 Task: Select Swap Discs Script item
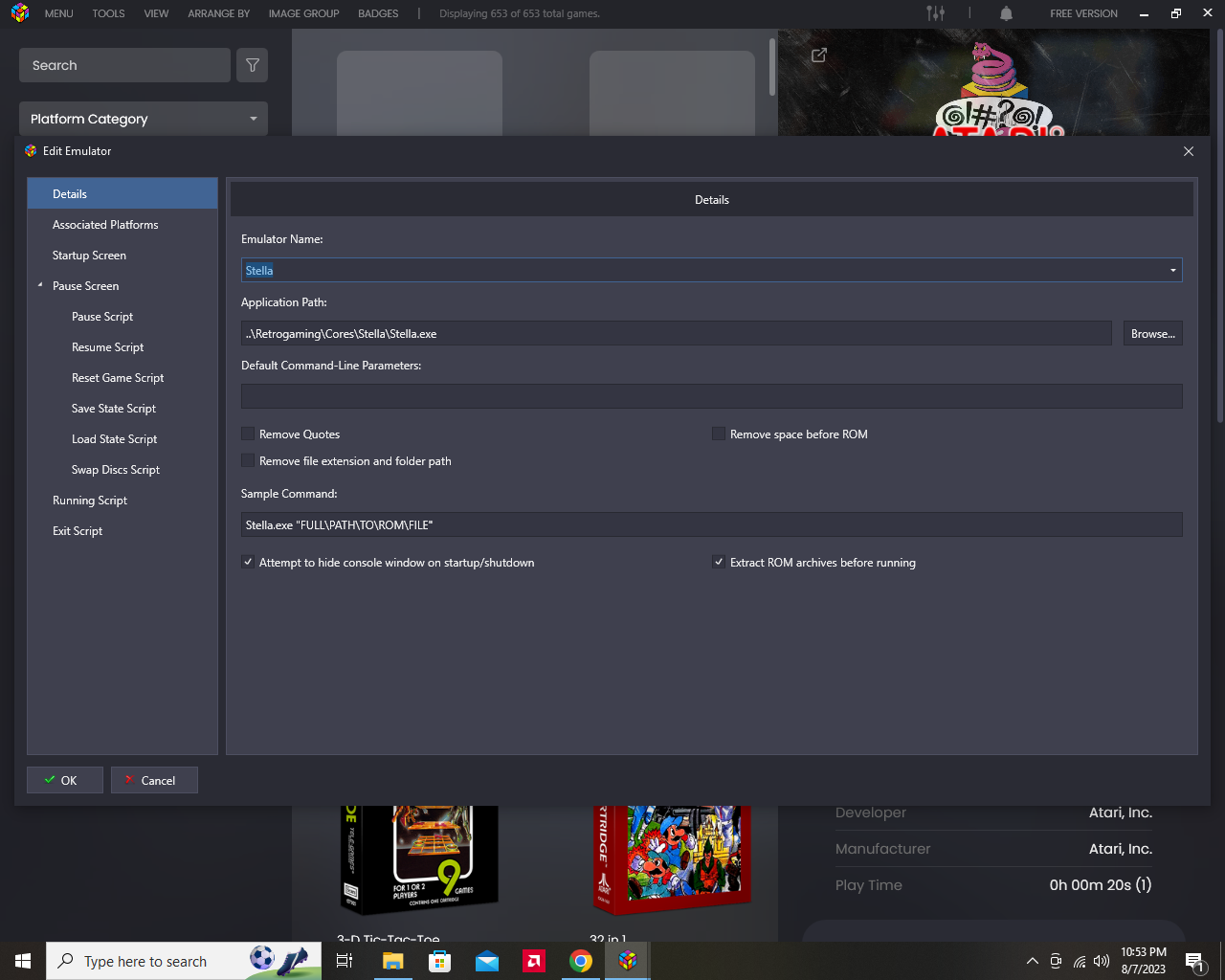point(122,469)
